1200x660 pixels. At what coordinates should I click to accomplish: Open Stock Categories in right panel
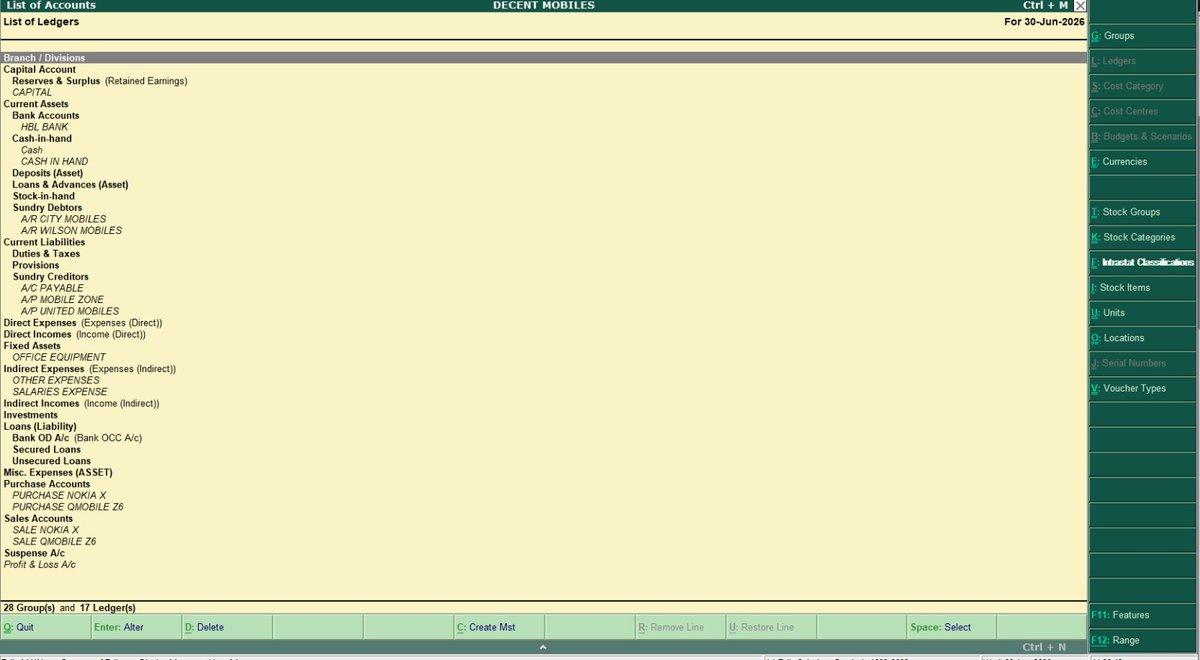coord(1144,237)
